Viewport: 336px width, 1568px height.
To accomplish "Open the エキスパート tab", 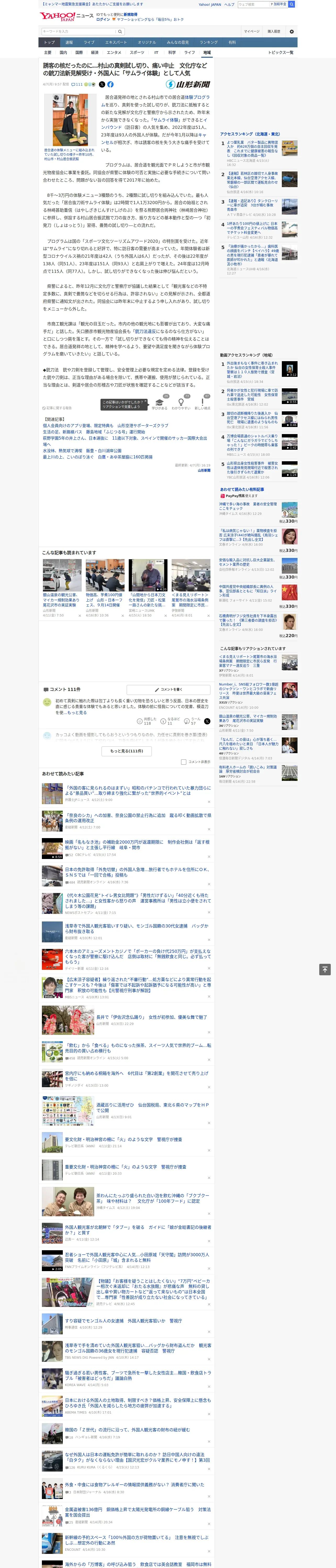I will point(116,42).
